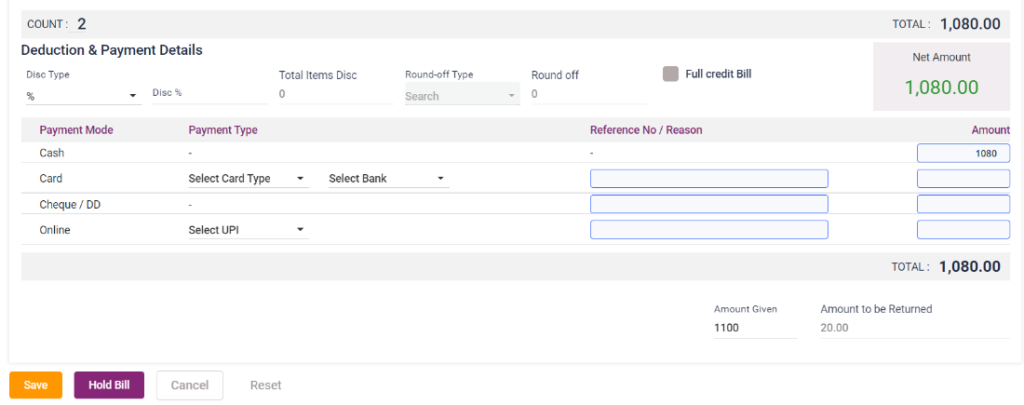
Task: Edit the Amount Given field
Action: (x=754, y=328)
